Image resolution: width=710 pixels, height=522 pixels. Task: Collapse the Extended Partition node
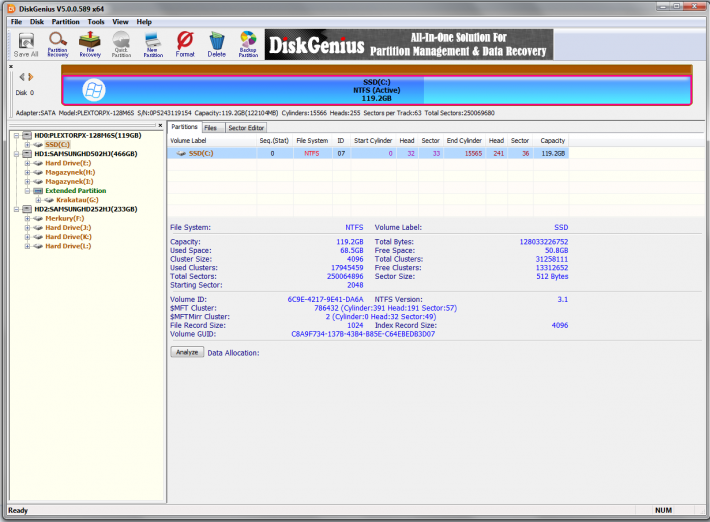[x=27, y=191]
